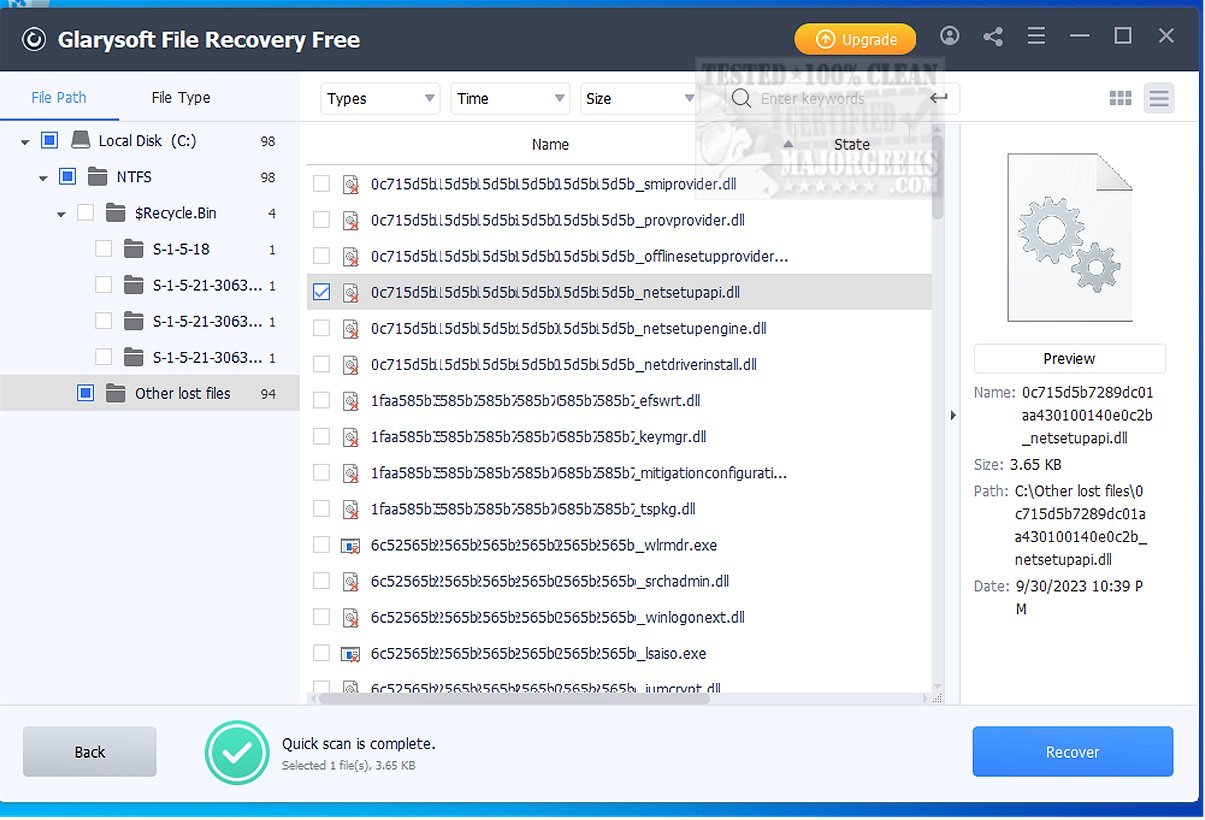1205x820 pixels.
Task: Check the smiprovider.dll checkbox
Action: point(321,184)
